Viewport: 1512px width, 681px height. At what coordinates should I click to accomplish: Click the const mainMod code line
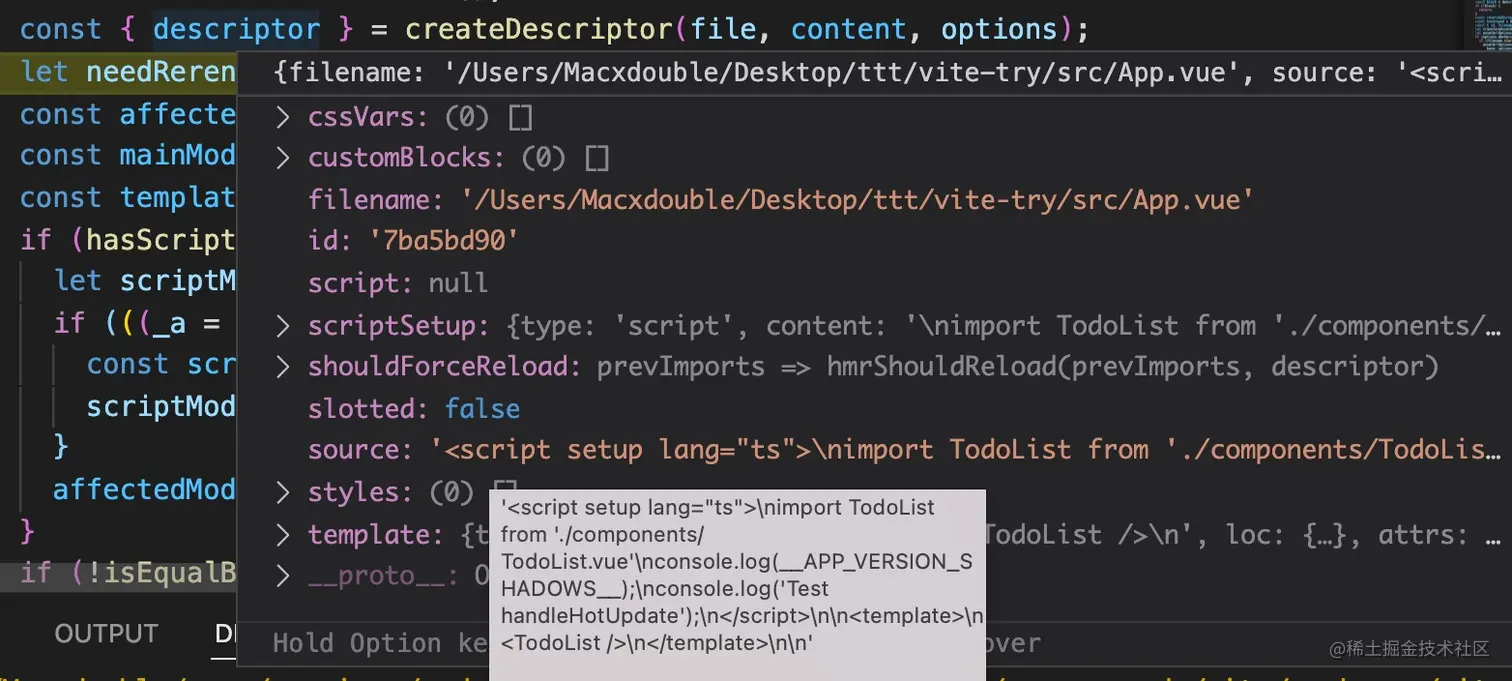pos(127,155)
